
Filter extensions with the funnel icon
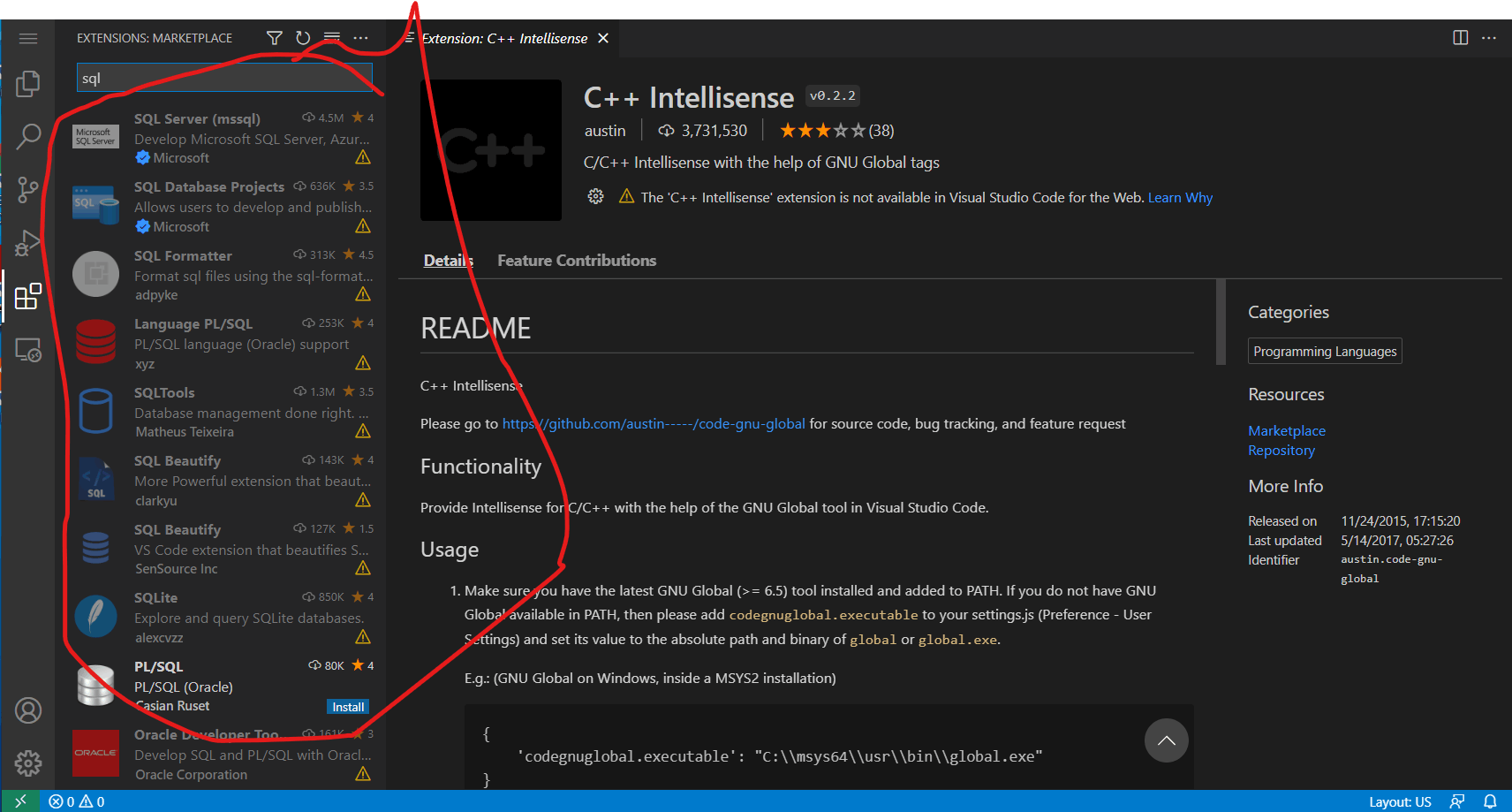(x=275, y=38)
